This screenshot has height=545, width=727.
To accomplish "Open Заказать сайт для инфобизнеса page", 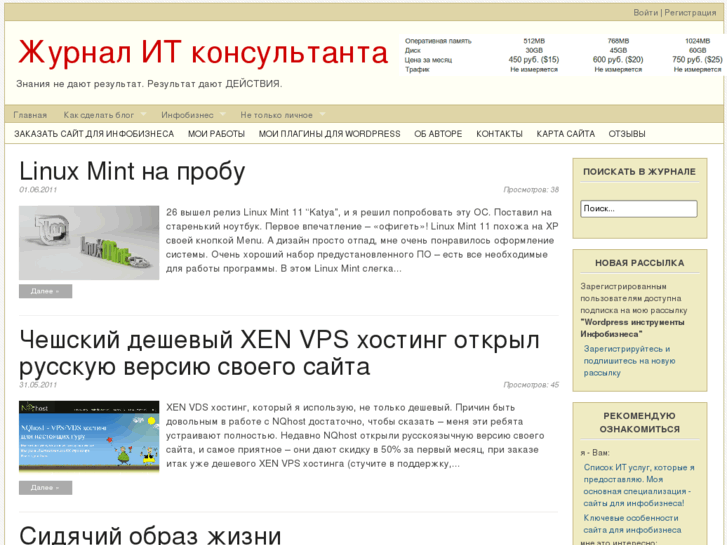I will pyautogui.click(x=94, y=134).
